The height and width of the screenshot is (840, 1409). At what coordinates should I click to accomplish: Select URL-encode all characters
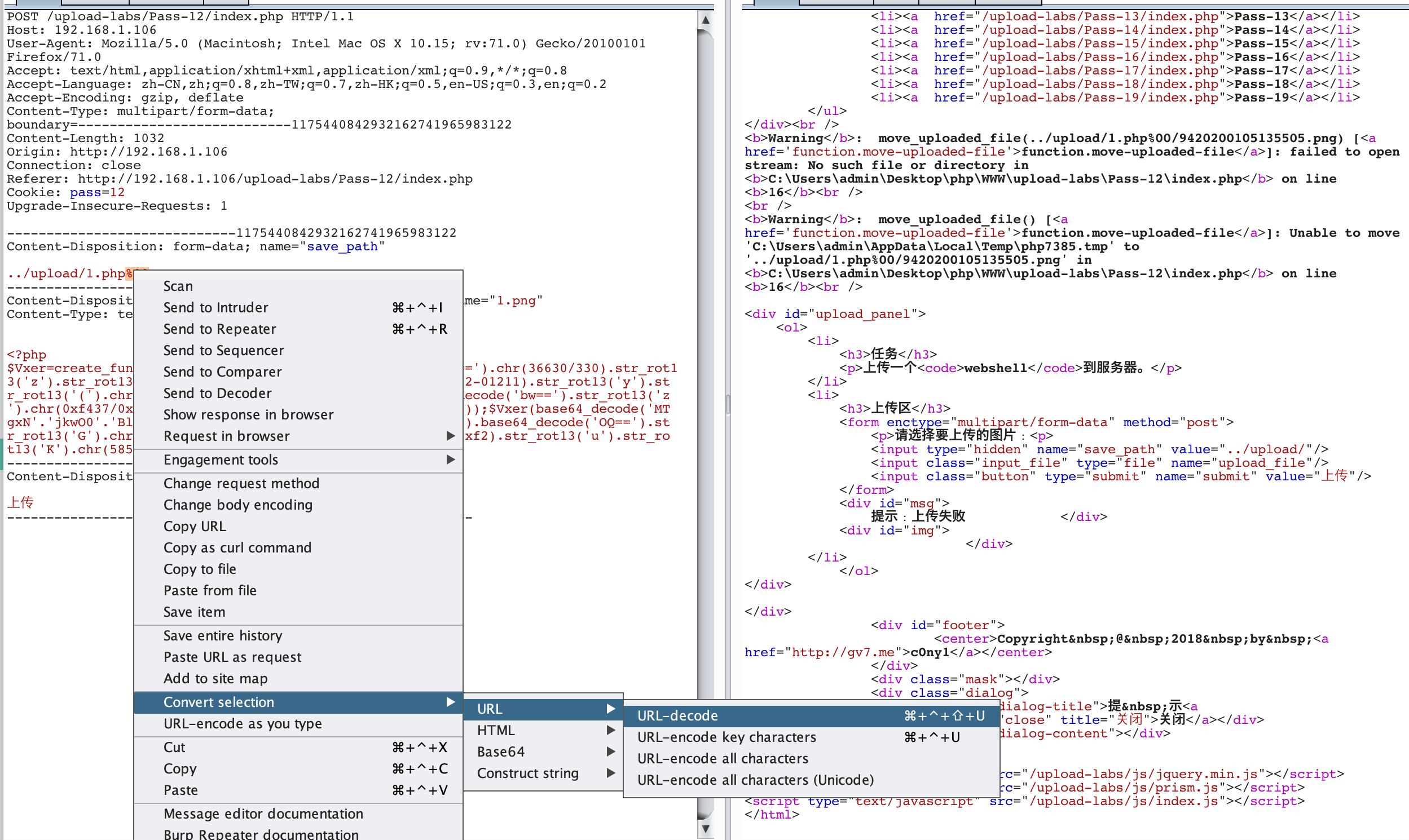811,759
